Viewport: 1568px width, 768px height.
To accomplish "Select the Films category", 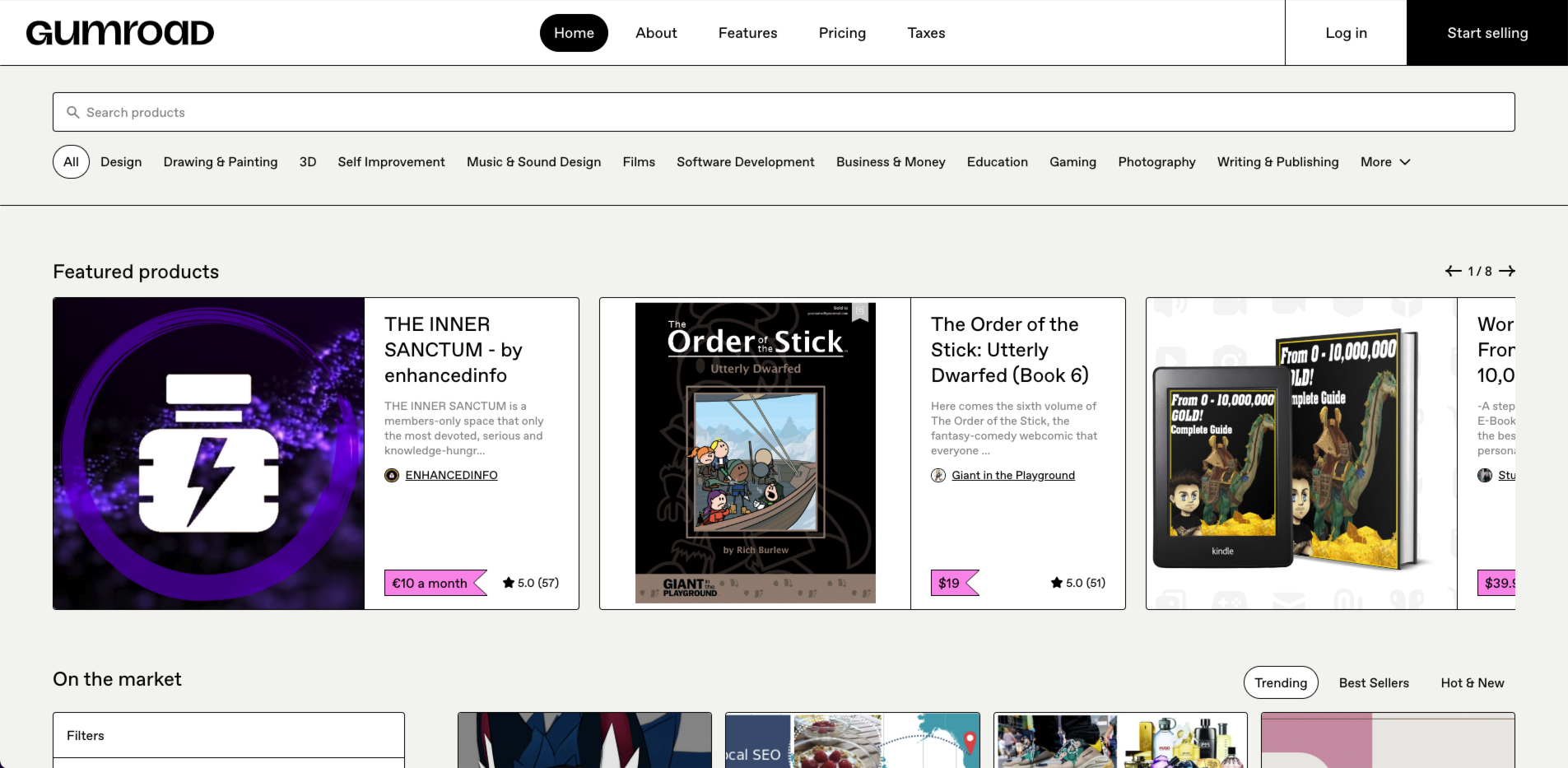I will (x=639, y=162).
